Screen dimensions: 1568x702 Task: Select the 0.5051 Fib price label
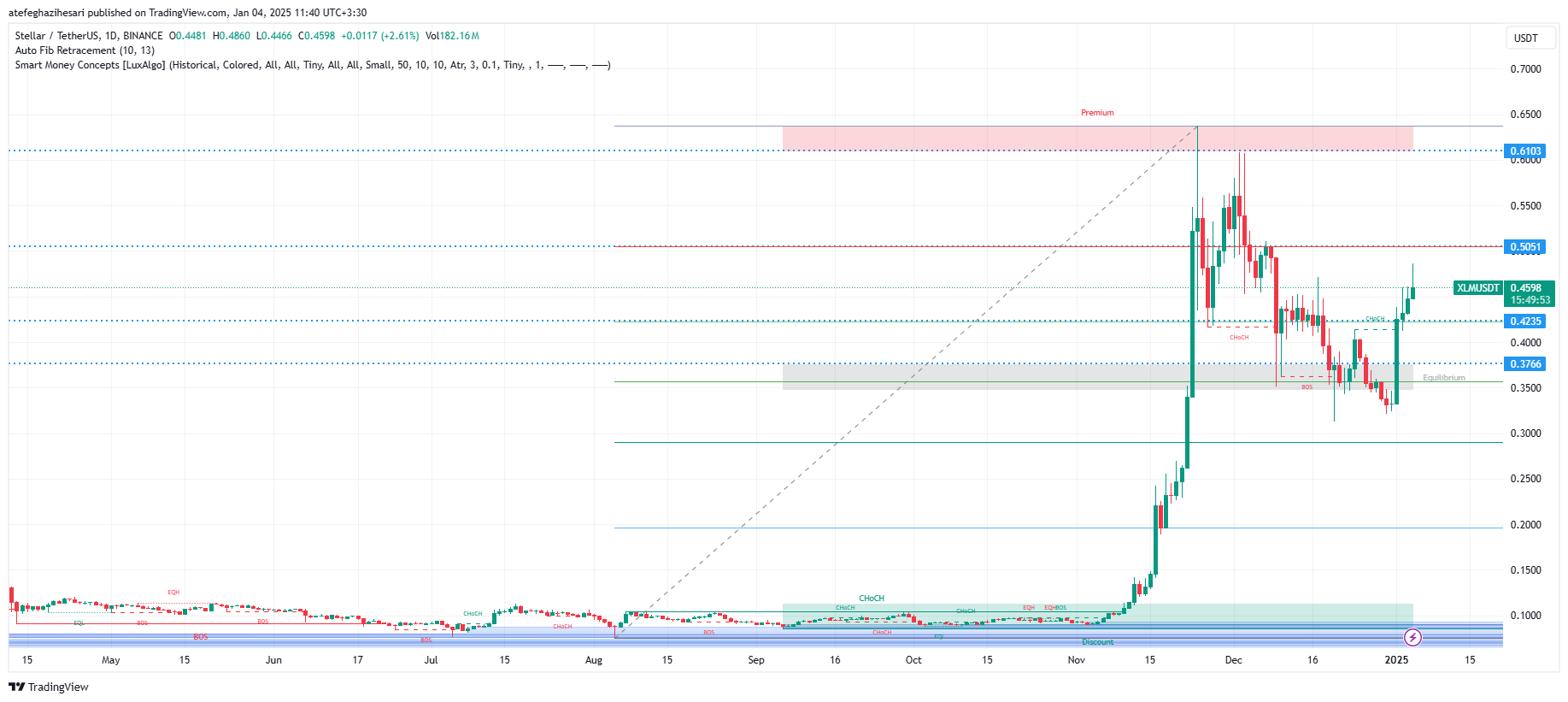1525,247
